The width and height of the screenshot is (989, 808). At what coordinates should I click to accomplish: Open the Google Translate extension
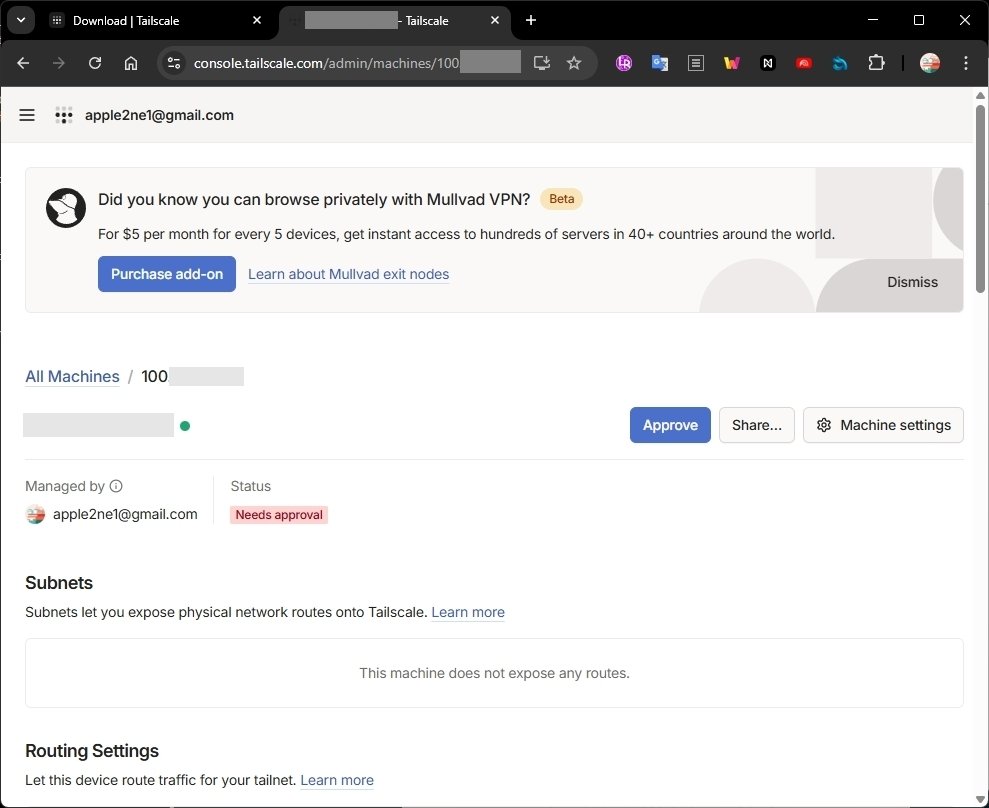tap(660, 63)
